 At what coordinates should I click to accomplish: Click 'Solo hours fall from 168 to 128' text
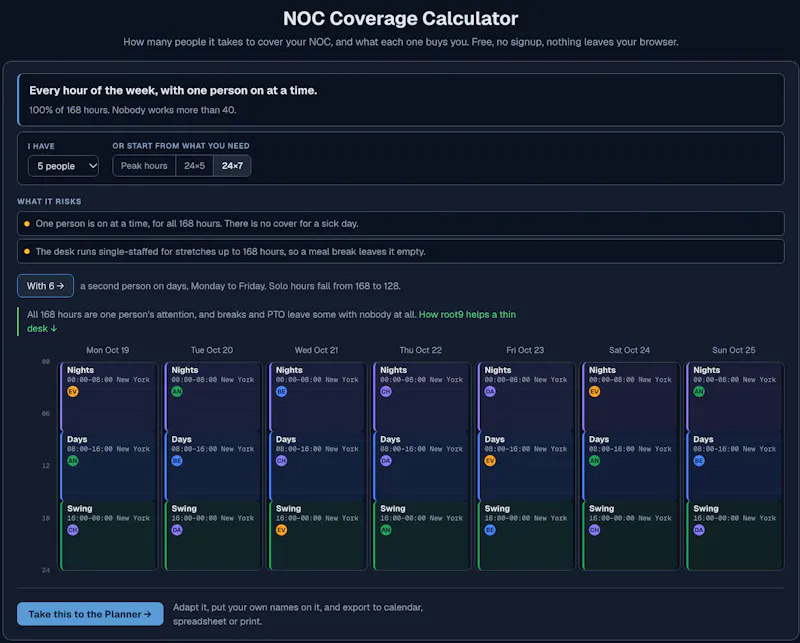click(335, 286)
